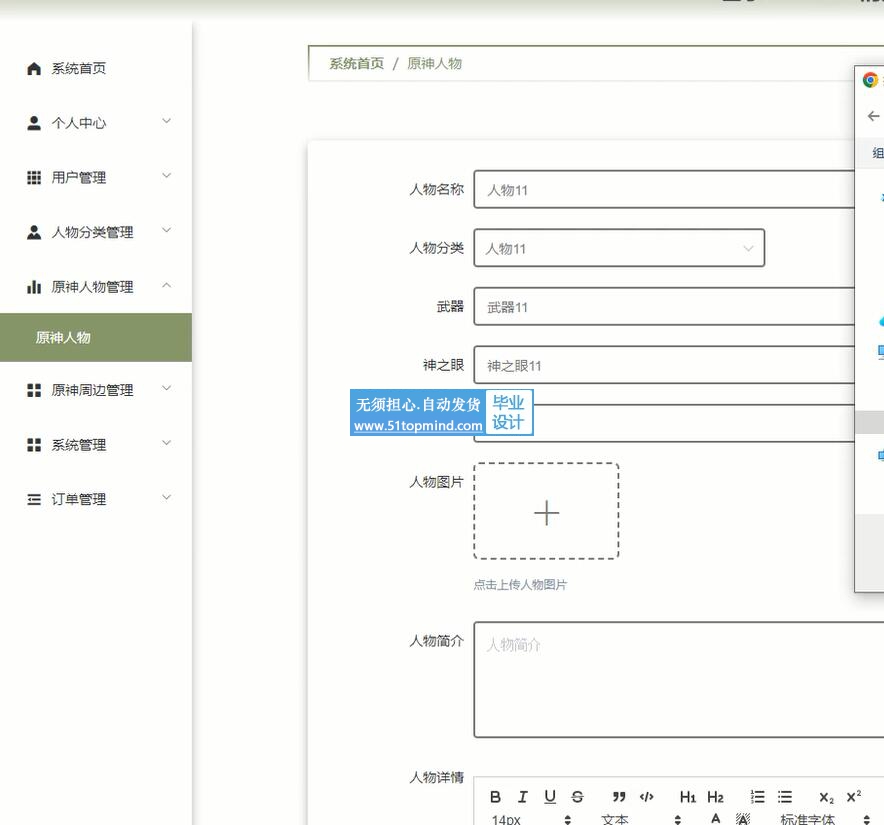Insert a numbered list
884x825 pixels.
coord(758,797)
